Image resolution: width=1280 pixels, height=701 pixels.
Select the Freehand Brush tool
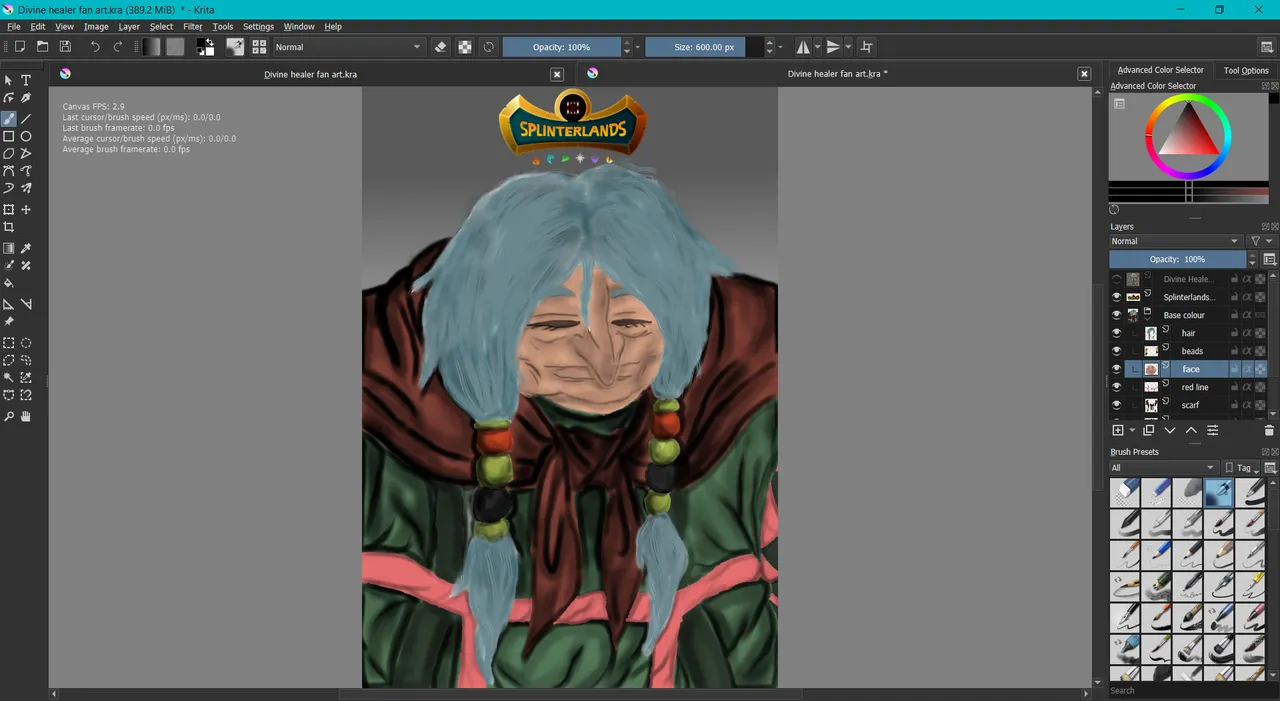click(x=9, y=118)
